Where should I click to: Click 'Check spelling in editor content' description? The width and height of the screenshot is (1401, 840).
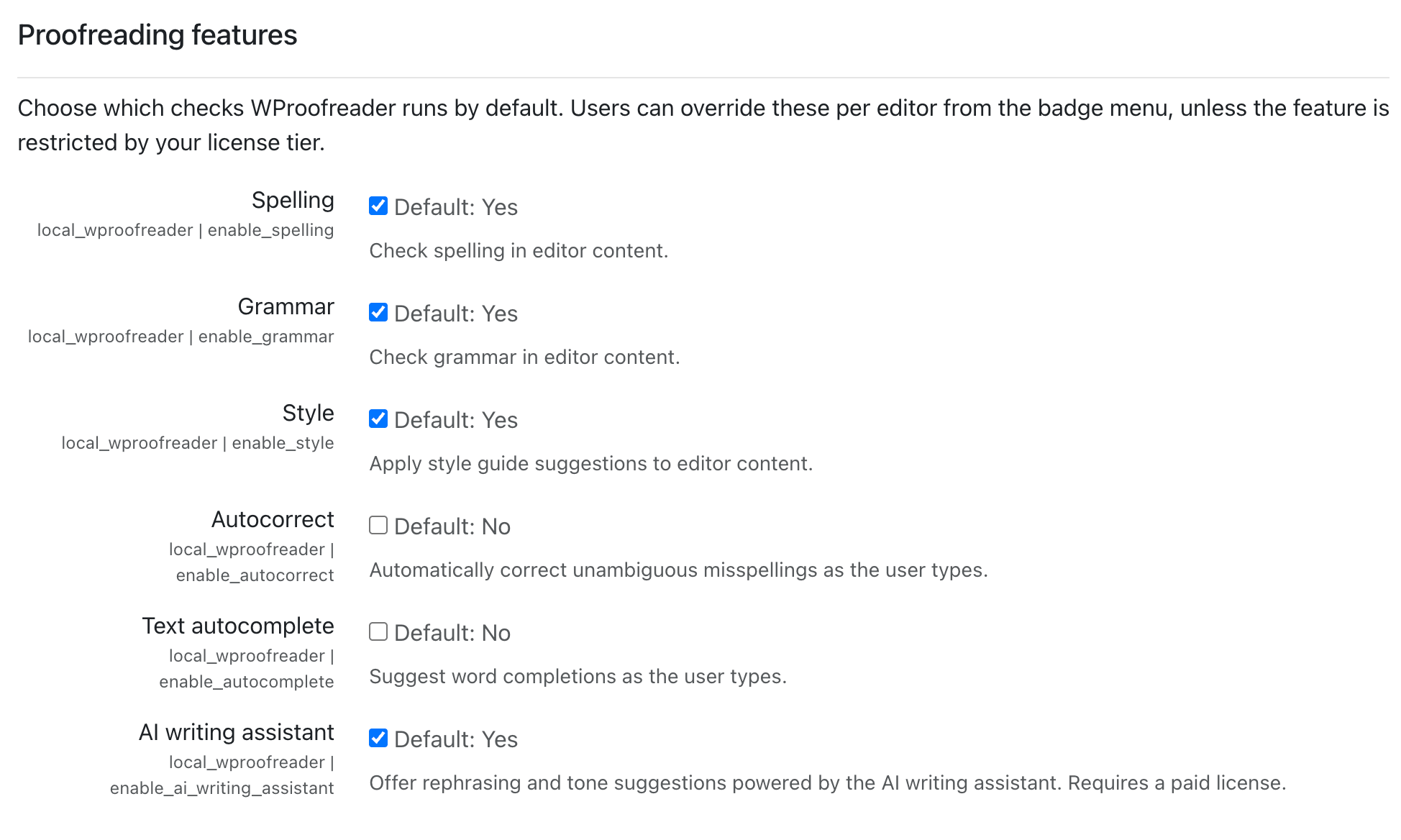click(x=519, y=251)
